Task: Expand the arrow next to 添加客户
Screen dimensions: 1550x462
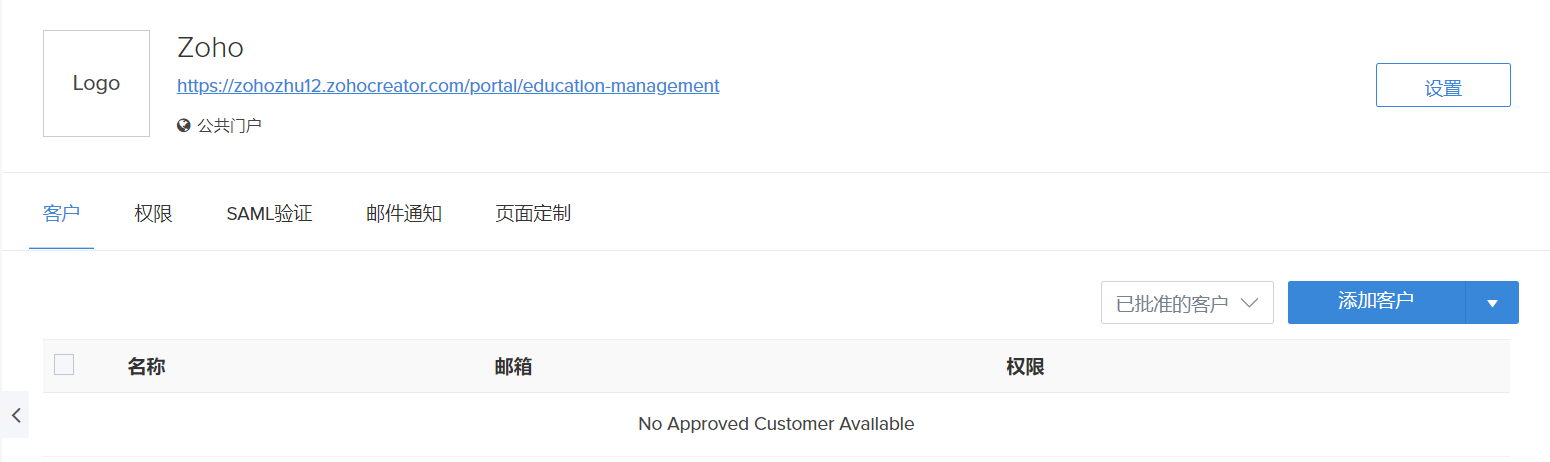Action: pyautogui.click(x=1492, y=303)
